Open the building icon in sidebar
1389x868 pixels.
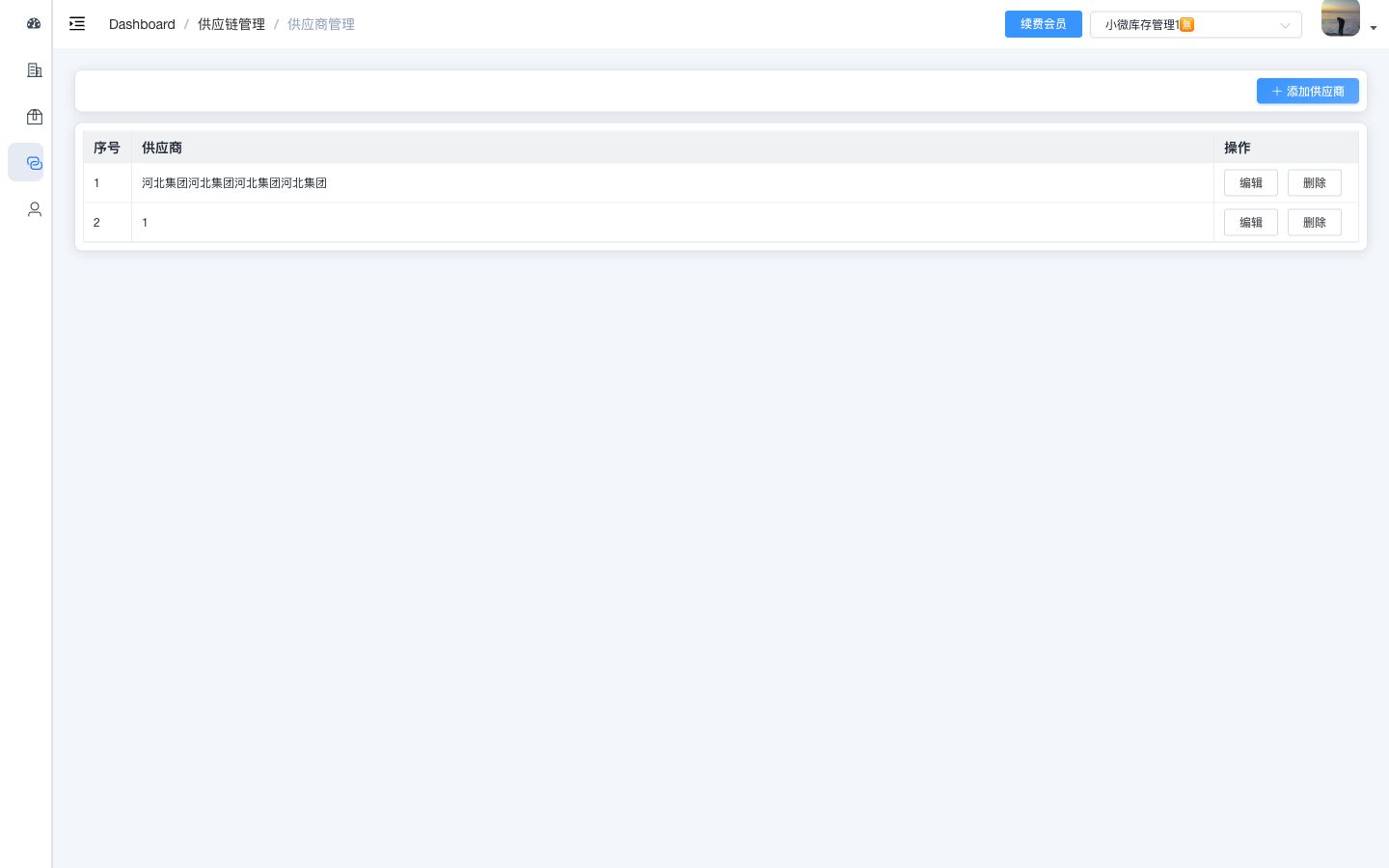coord(35,69)
